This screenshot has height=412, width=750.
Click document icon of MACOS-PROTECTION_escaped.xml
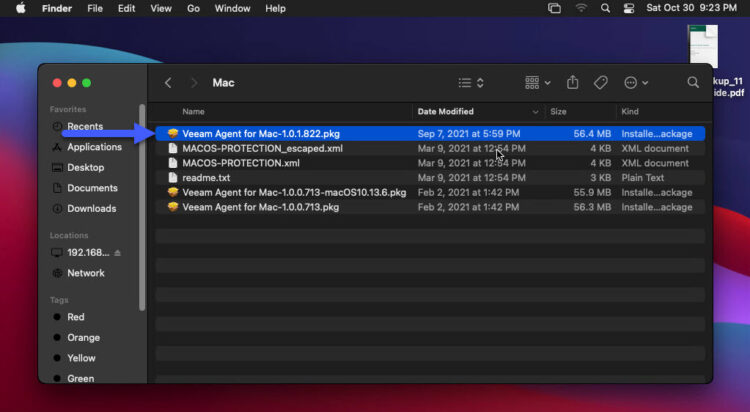point(173,148)
